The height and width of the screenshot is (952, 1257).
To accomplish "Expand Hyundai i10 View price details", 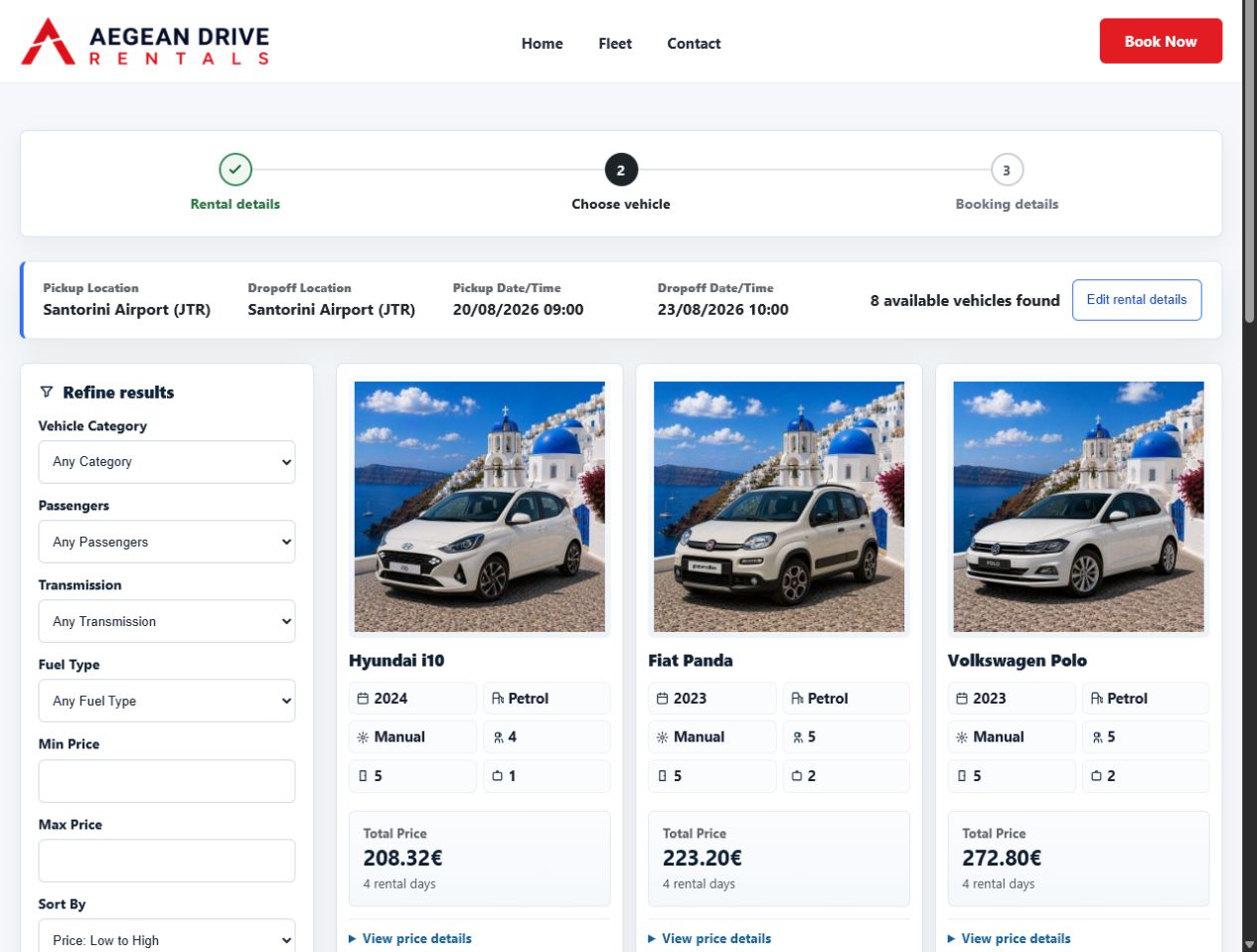I will (x=410, y=938).
